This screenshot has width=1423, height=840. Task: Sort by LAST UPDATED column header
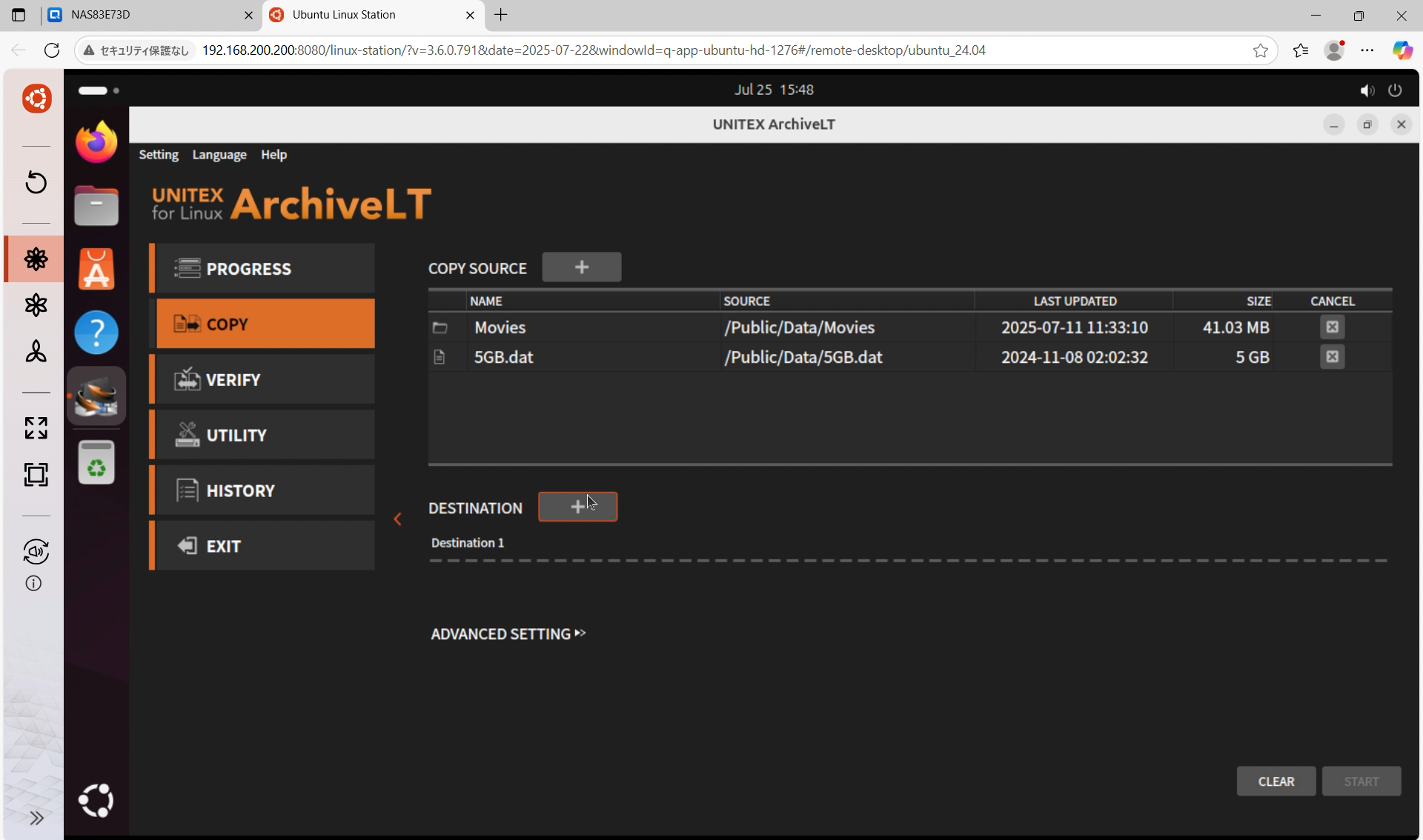point(1075,301)
